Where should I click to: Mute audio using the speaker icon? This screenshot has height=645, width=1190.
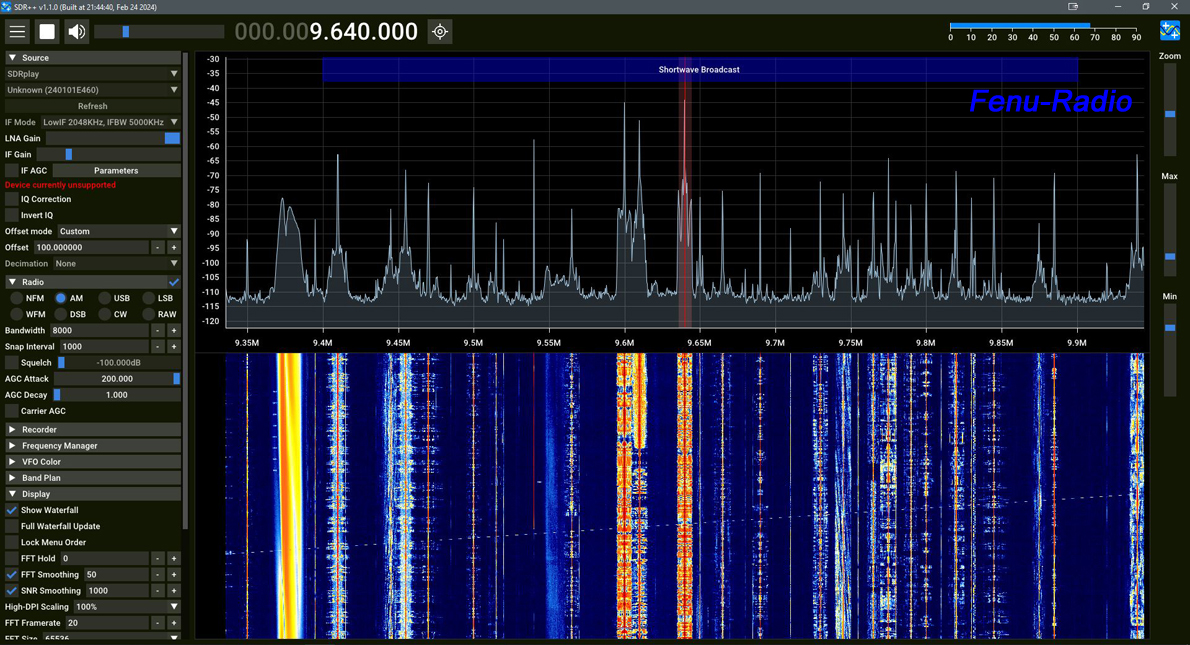75,31
